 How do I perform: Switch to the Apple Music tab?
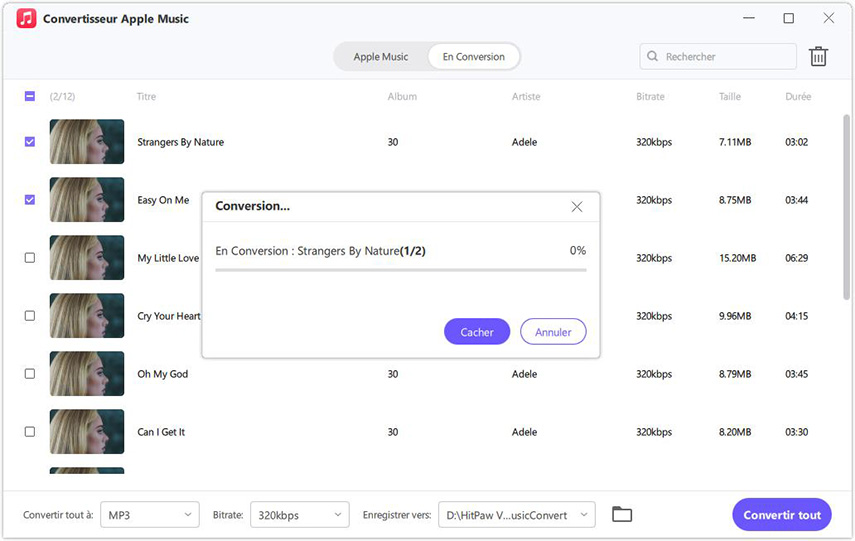(x=381, y=57)
